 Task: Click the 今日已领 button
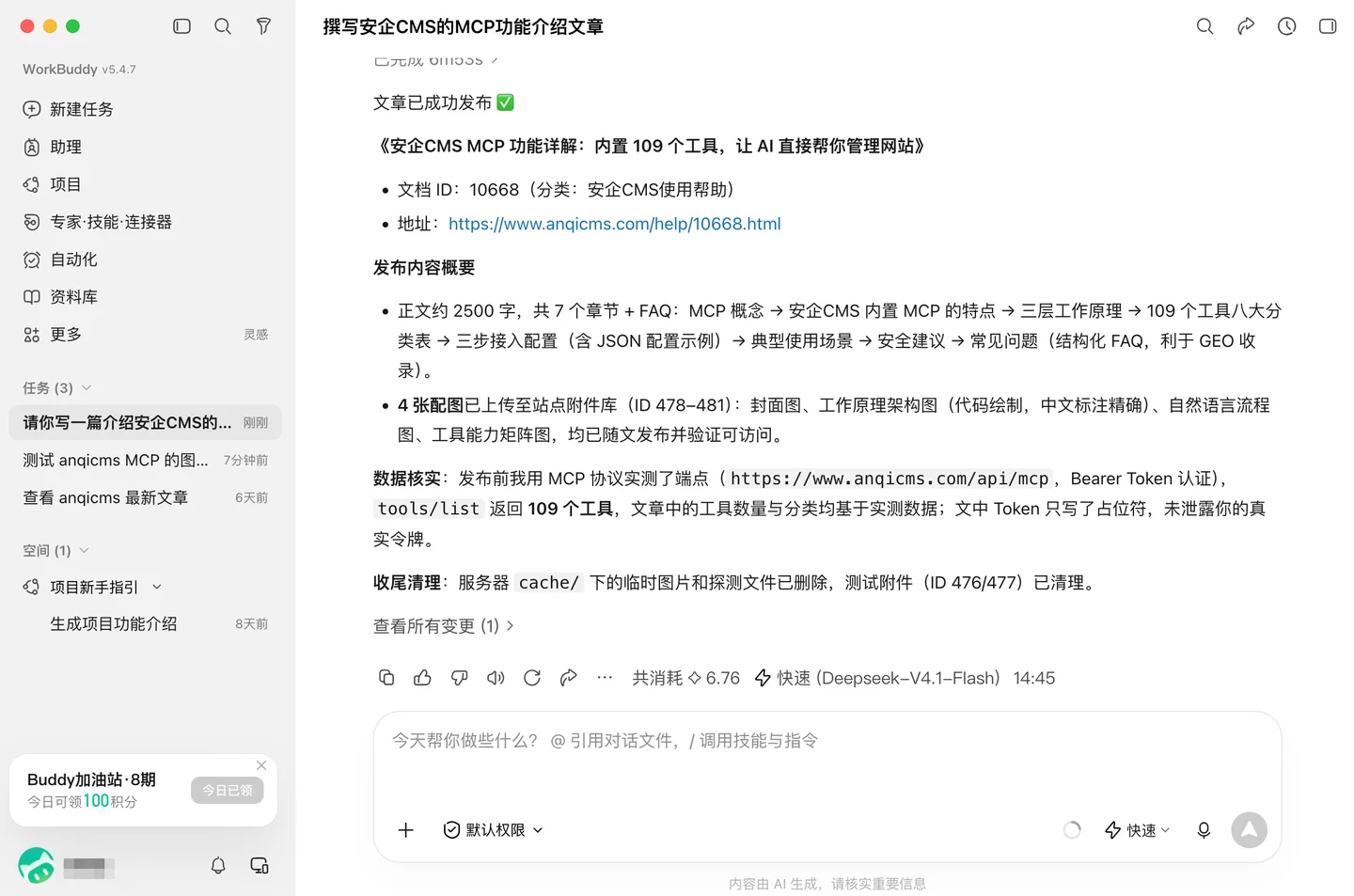coord(228,791)
